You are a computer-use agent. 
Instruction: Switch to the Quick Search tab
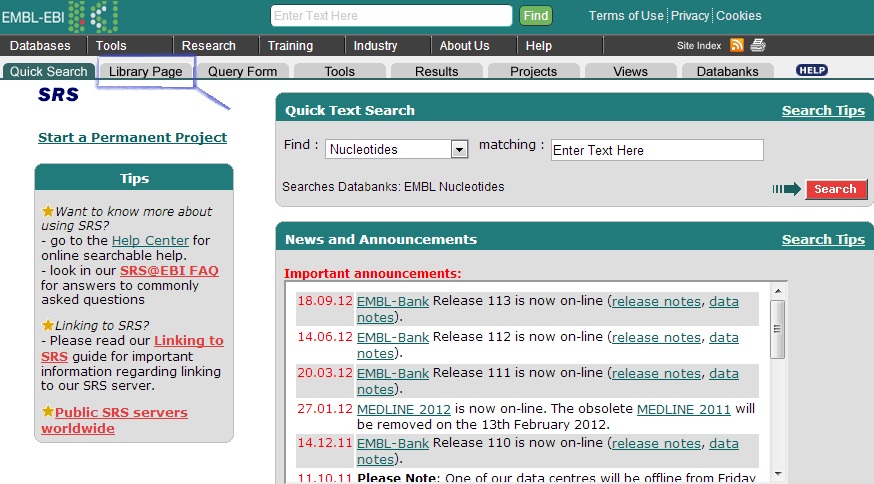pyautogui.click(x=48, y=71)
